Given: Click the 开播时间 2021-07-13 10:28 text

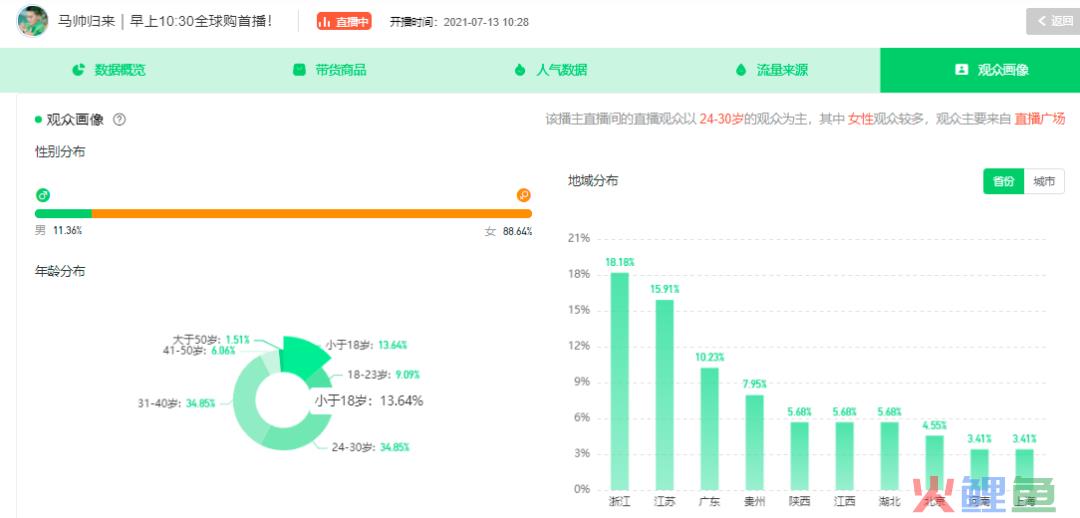Looking at the screenshot, I should coord(459,22).
